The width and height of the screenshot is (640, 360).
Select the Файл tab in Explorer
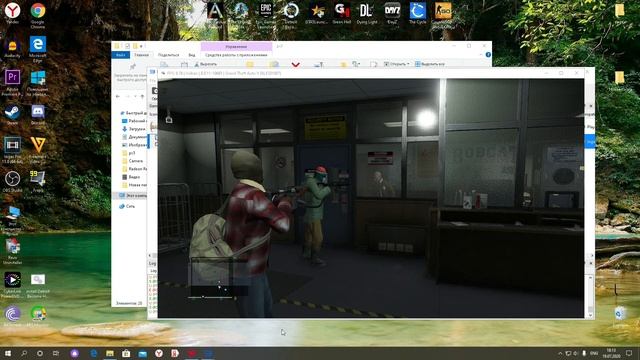pos(120,55)
